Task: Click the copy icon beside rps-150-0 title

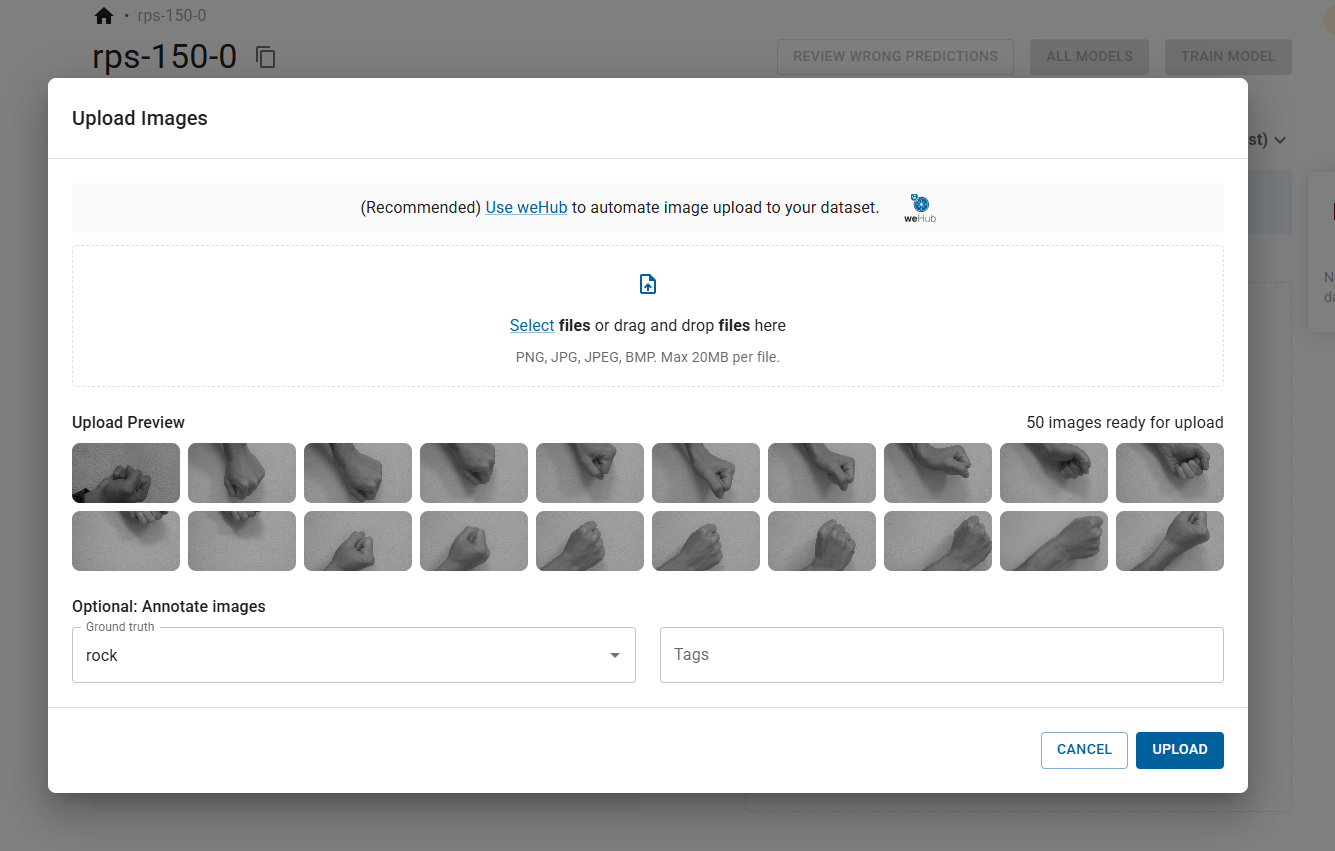Action: (265, 57)
